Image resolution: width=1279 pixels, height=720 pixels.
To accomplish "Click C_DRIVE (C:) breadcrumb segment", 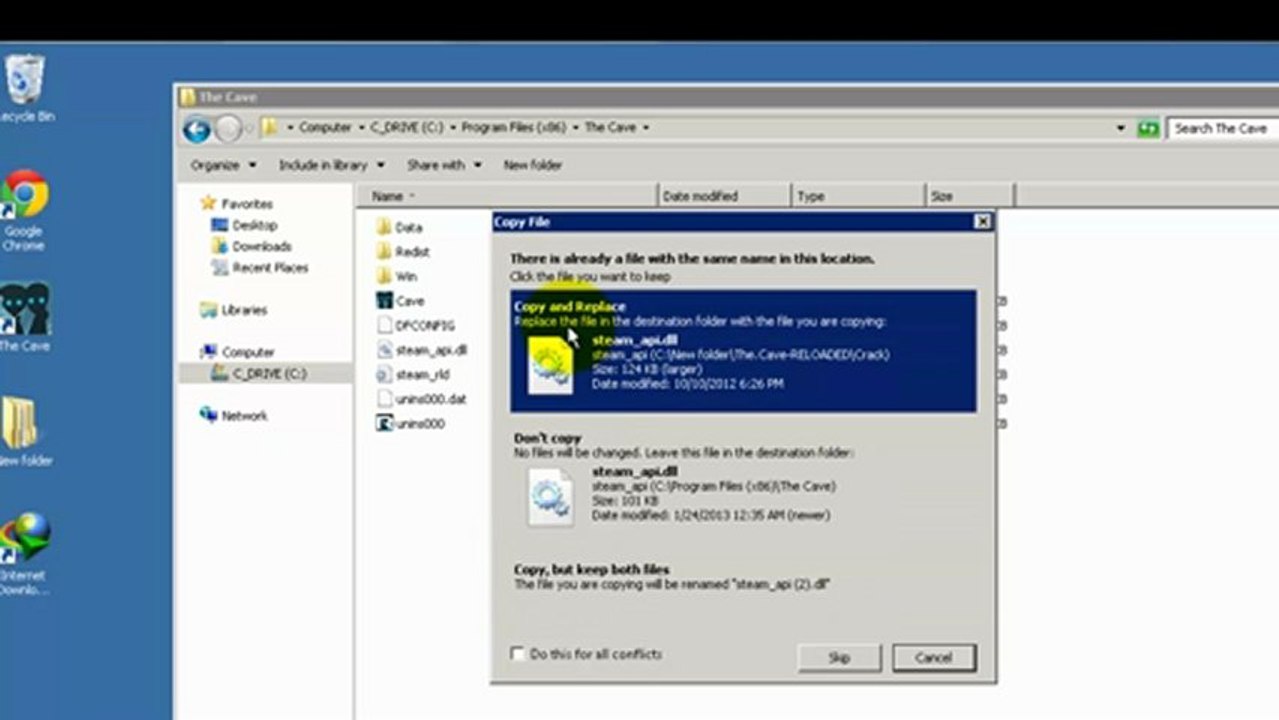I will click(405, 128).
